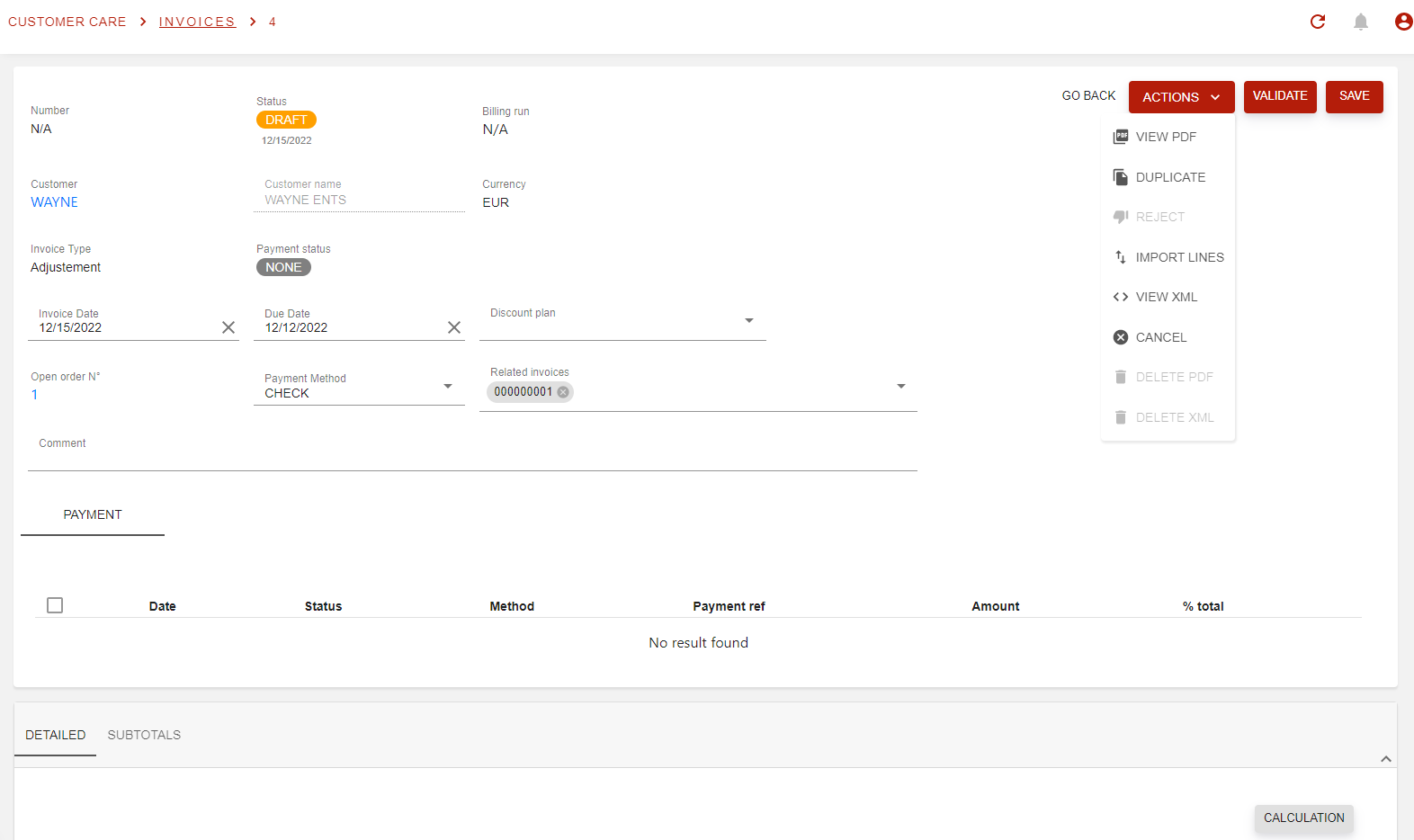Clear the Due Date with X icon
Screen dimensions: 1414x840
454,327
